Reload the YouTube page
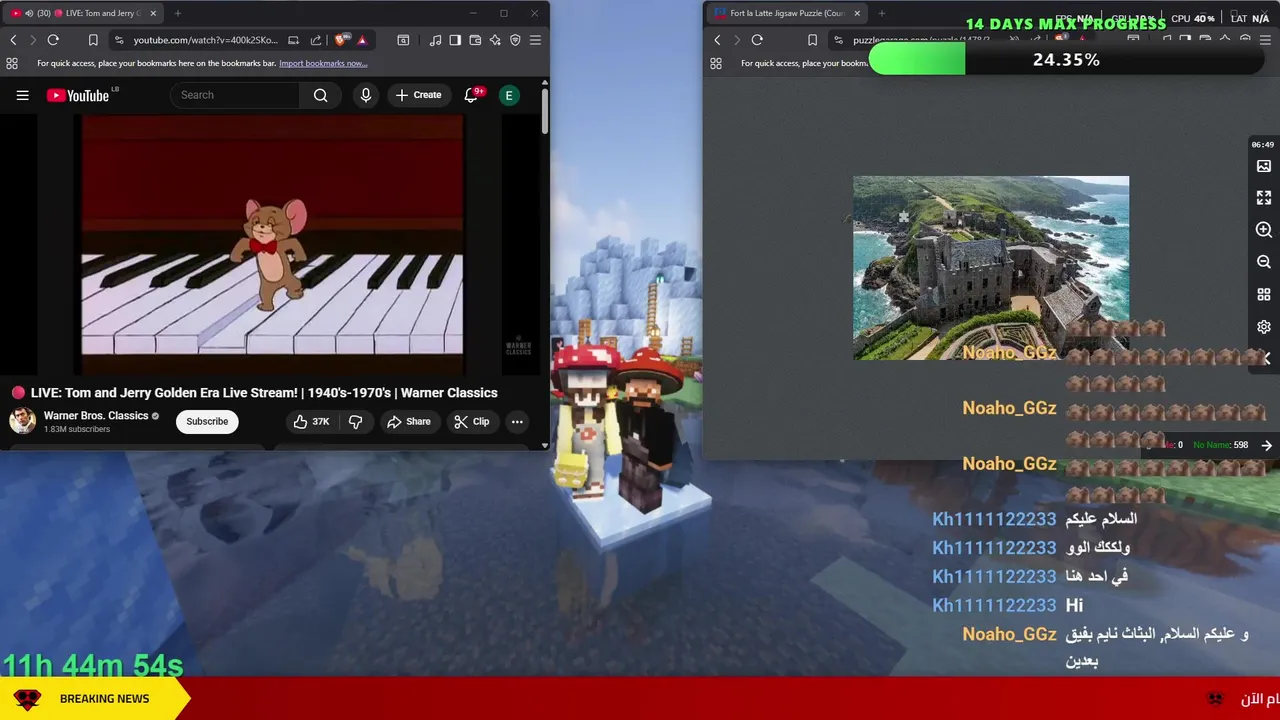This screenshot has height=720, width=1280. tap(53, 40)
